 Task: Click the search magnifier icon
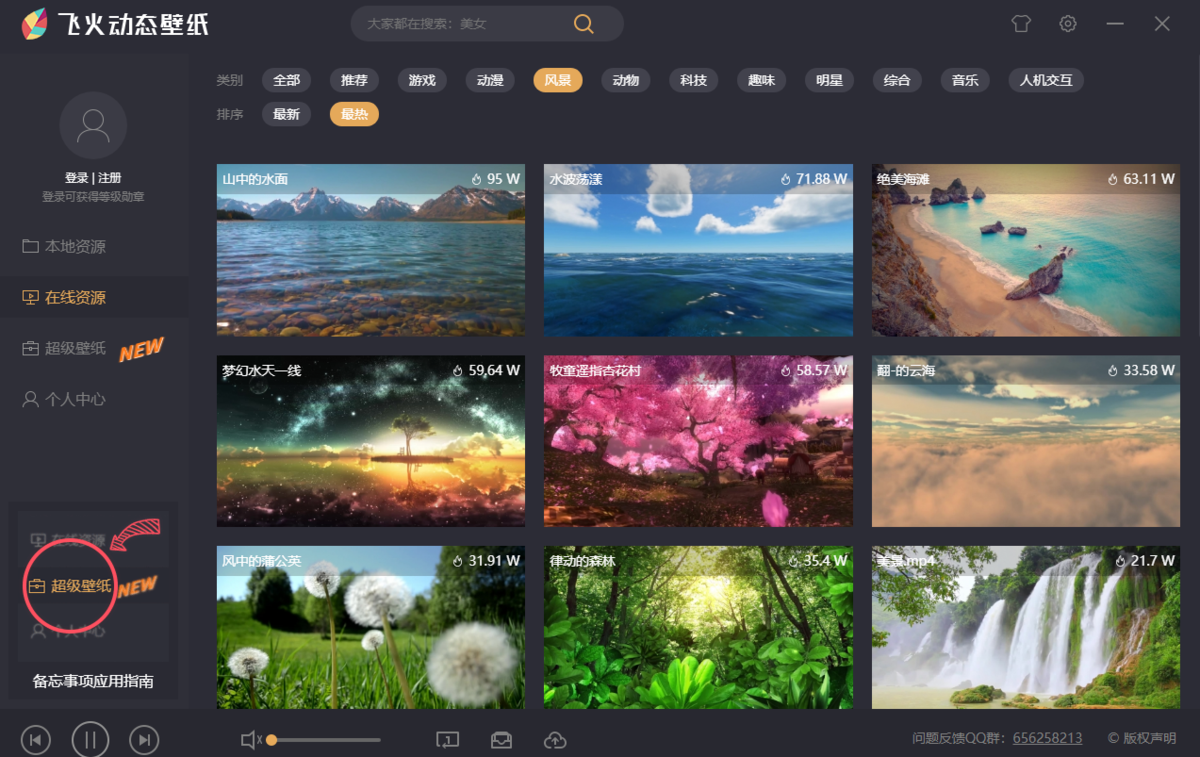tap(583, 24)
